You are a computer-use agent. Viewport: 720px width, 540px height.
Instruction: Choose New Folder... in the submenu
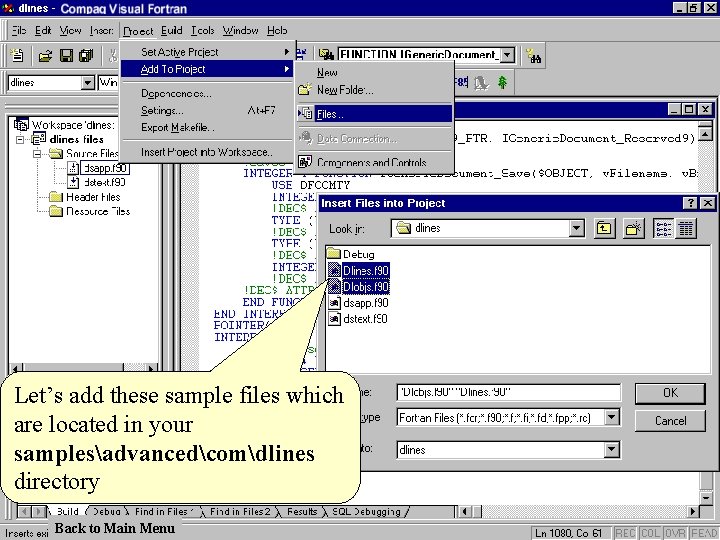tap(375, 90)
